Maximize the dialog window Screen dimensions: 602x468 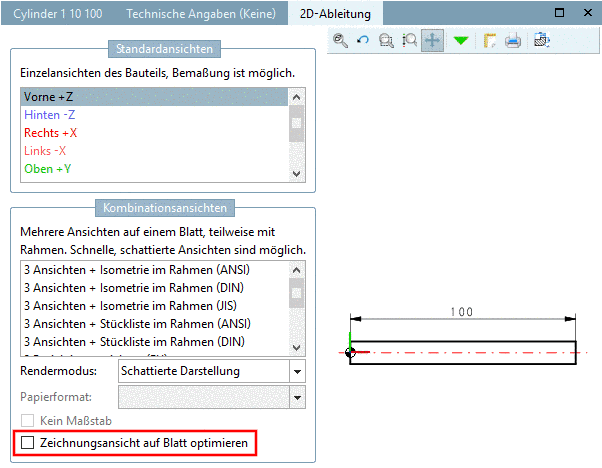559,13
